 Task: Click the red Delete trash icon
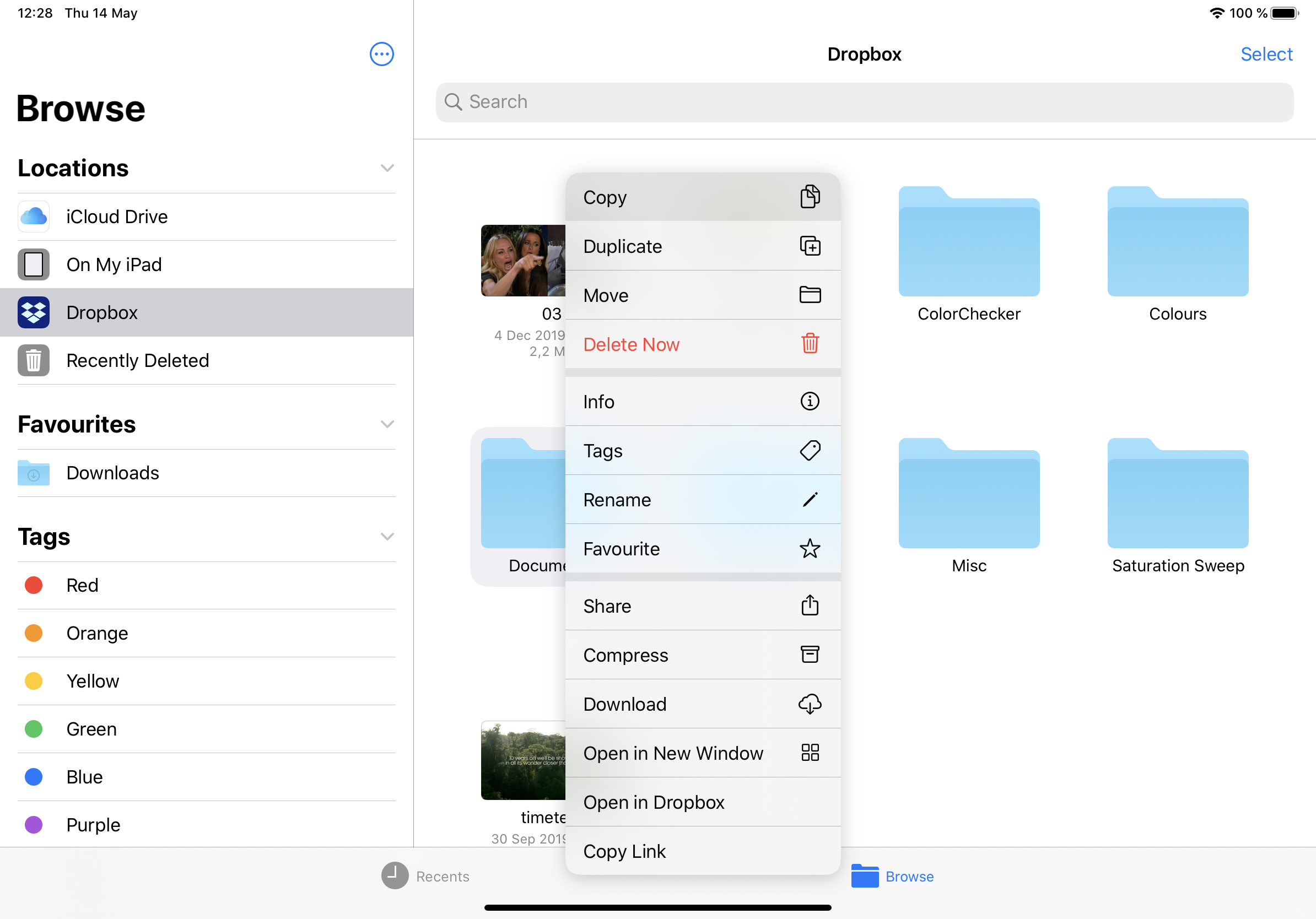(810, 344)
